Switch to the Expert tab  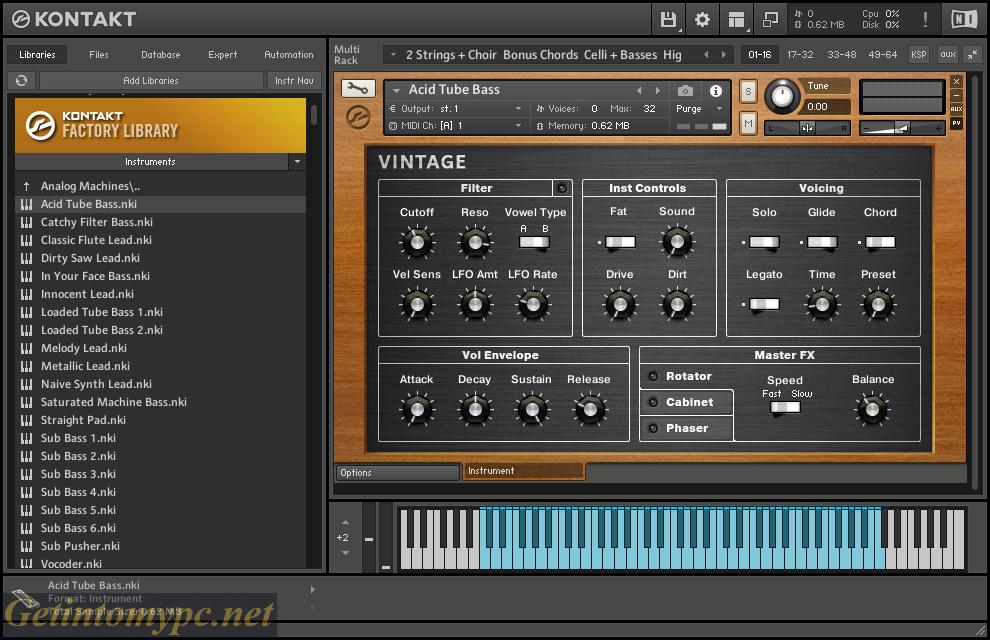click(223, 55)
